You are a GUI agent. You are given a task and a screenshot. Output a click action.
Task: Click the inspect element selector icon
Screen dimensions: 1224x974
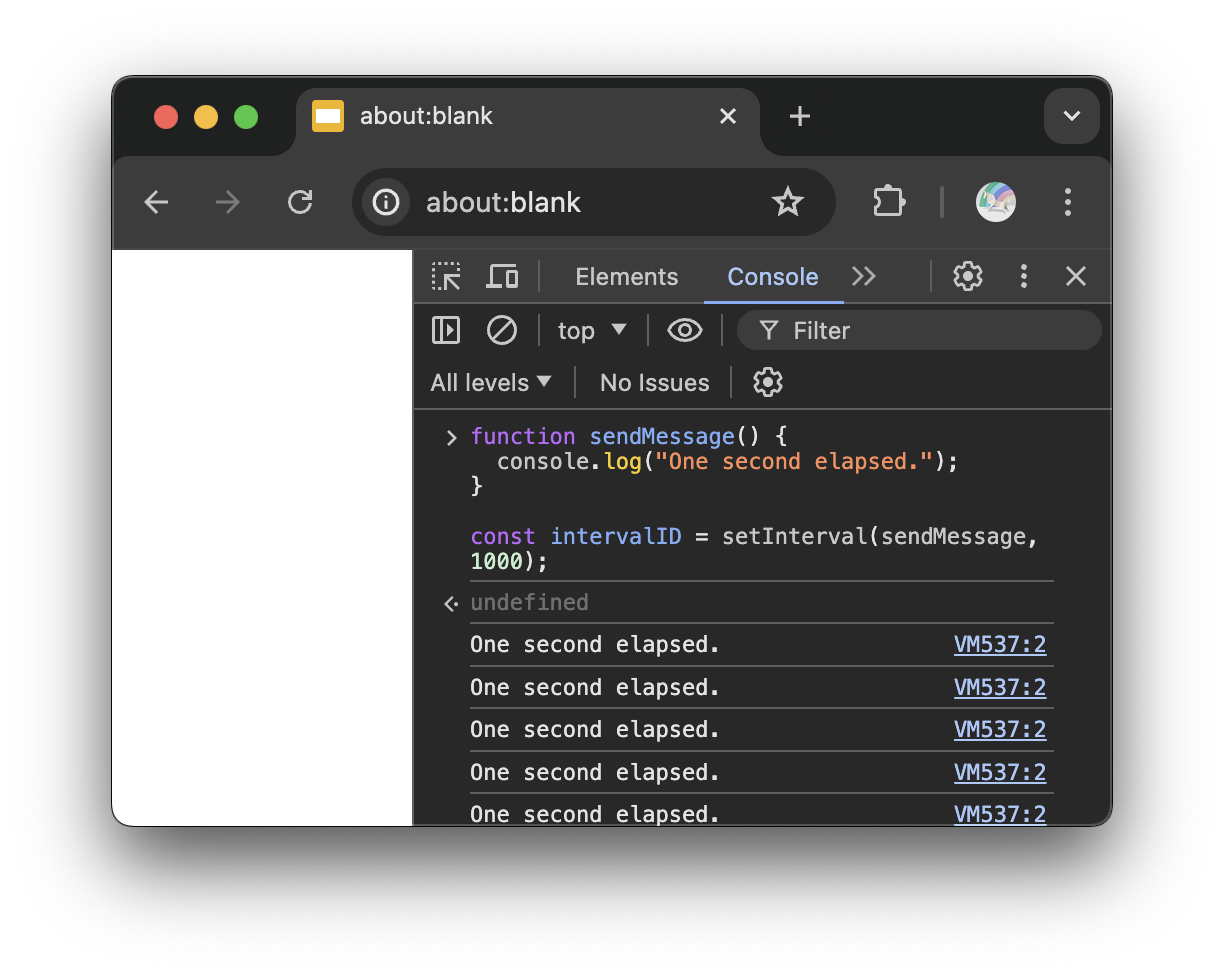point(446,277)
